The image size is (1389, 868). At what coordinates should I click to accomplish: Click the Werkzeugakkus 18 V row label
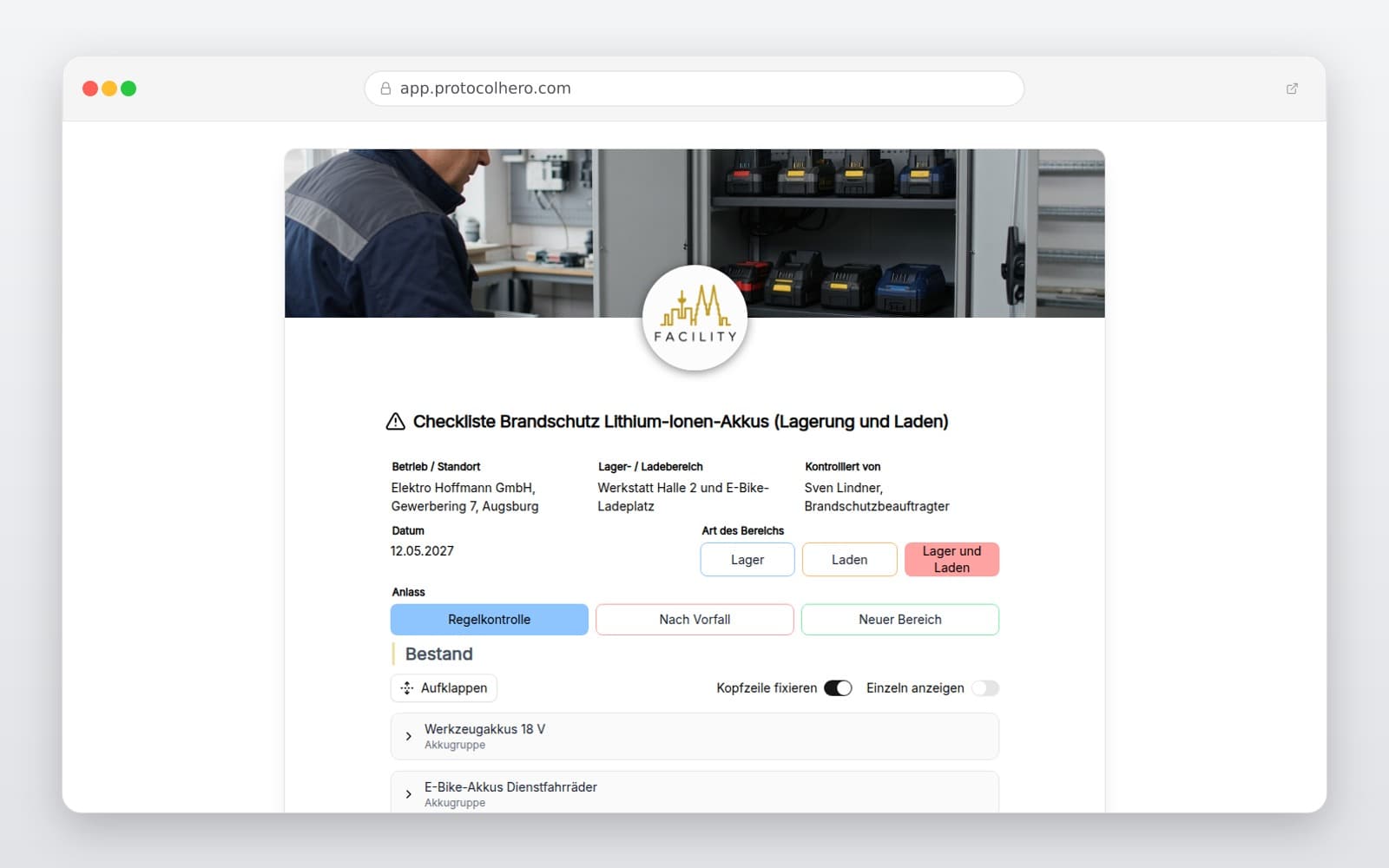point(484,729)
